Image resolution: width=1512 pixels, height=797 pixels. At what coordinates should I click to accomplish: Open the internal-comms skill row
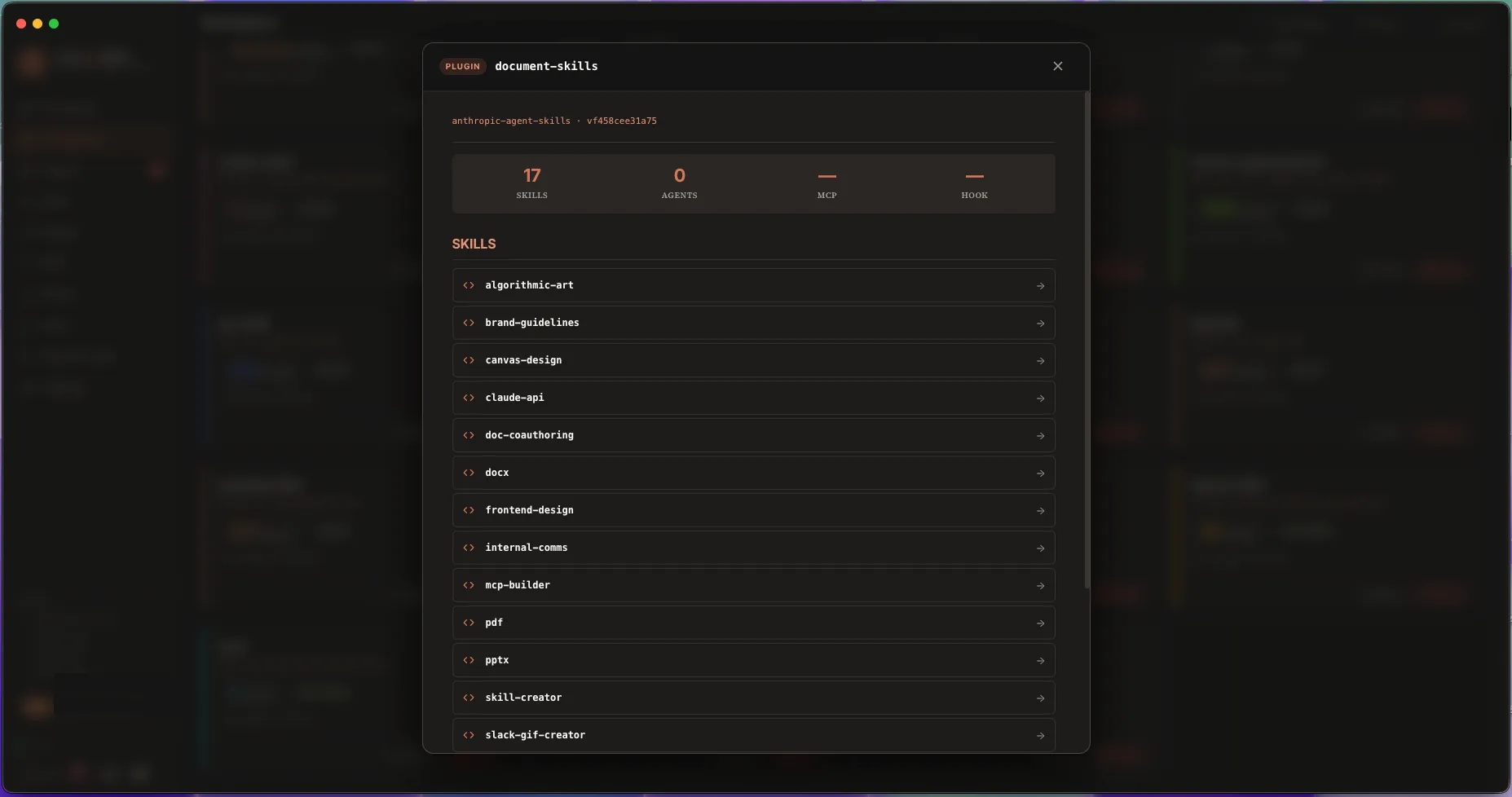click(753, 548)
